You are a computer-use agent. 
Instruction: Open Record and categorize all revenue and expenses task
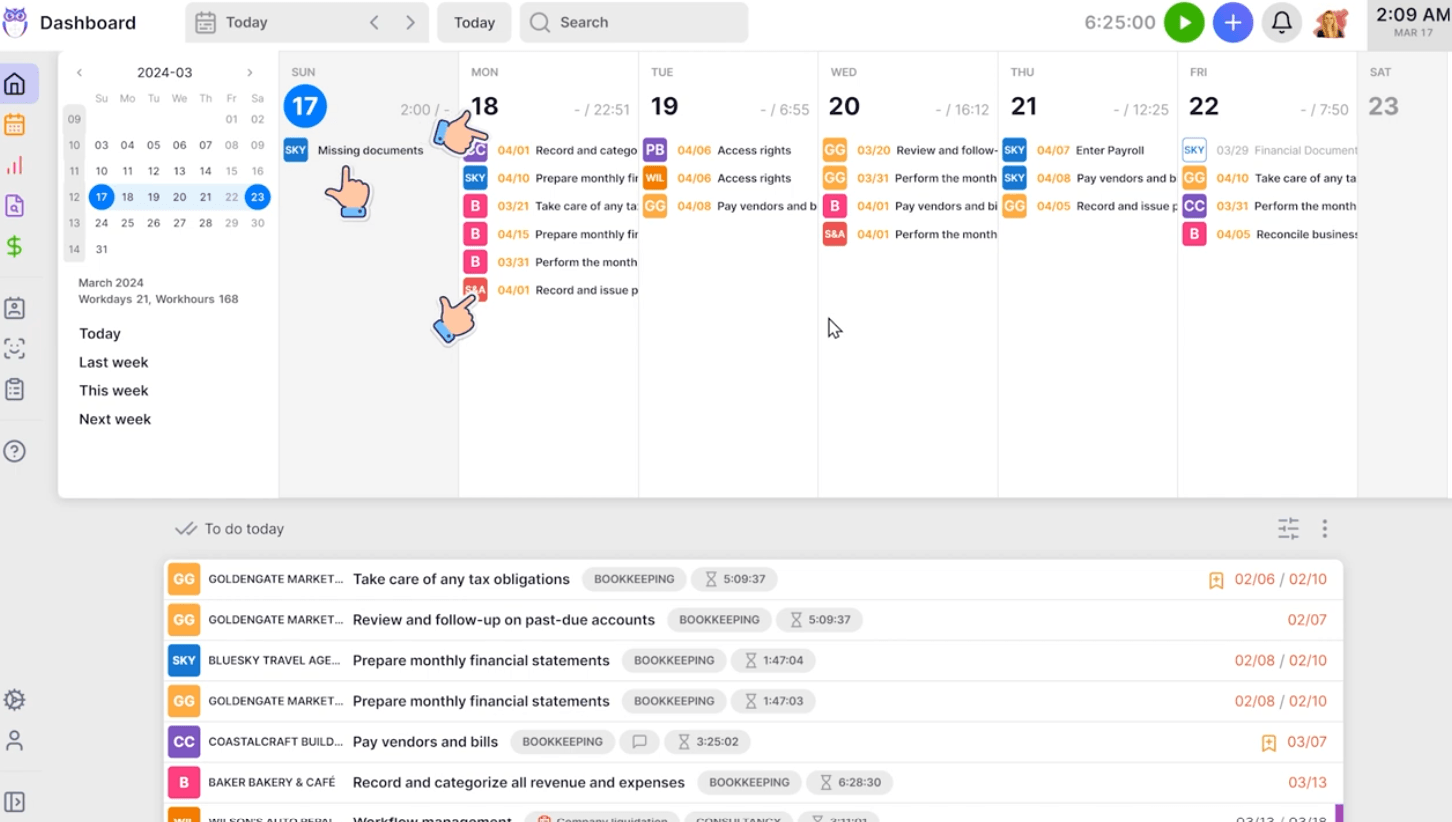[x=519, y=783]
